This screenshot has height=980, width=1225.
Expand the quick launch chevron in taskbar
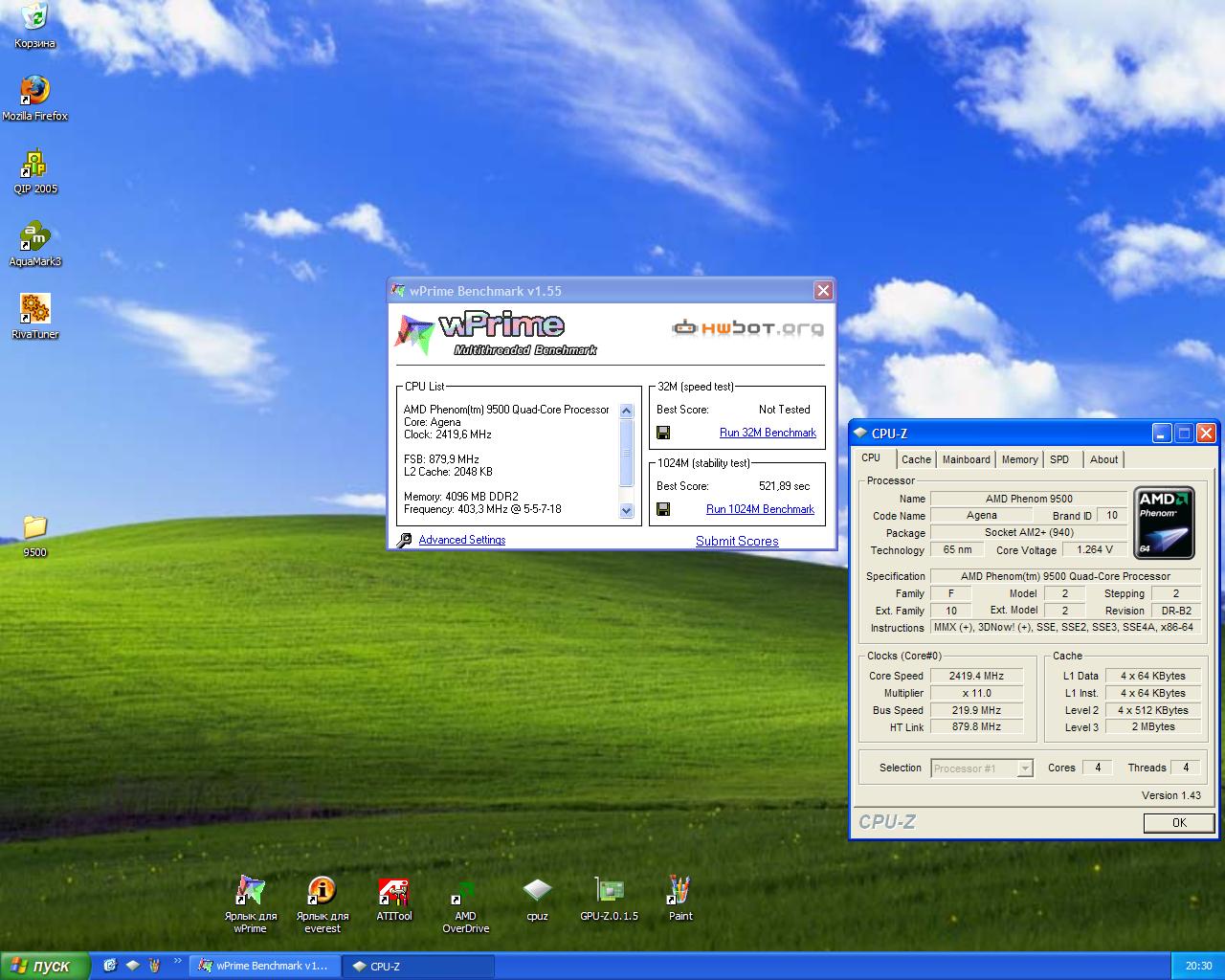[x=177, y=961]
